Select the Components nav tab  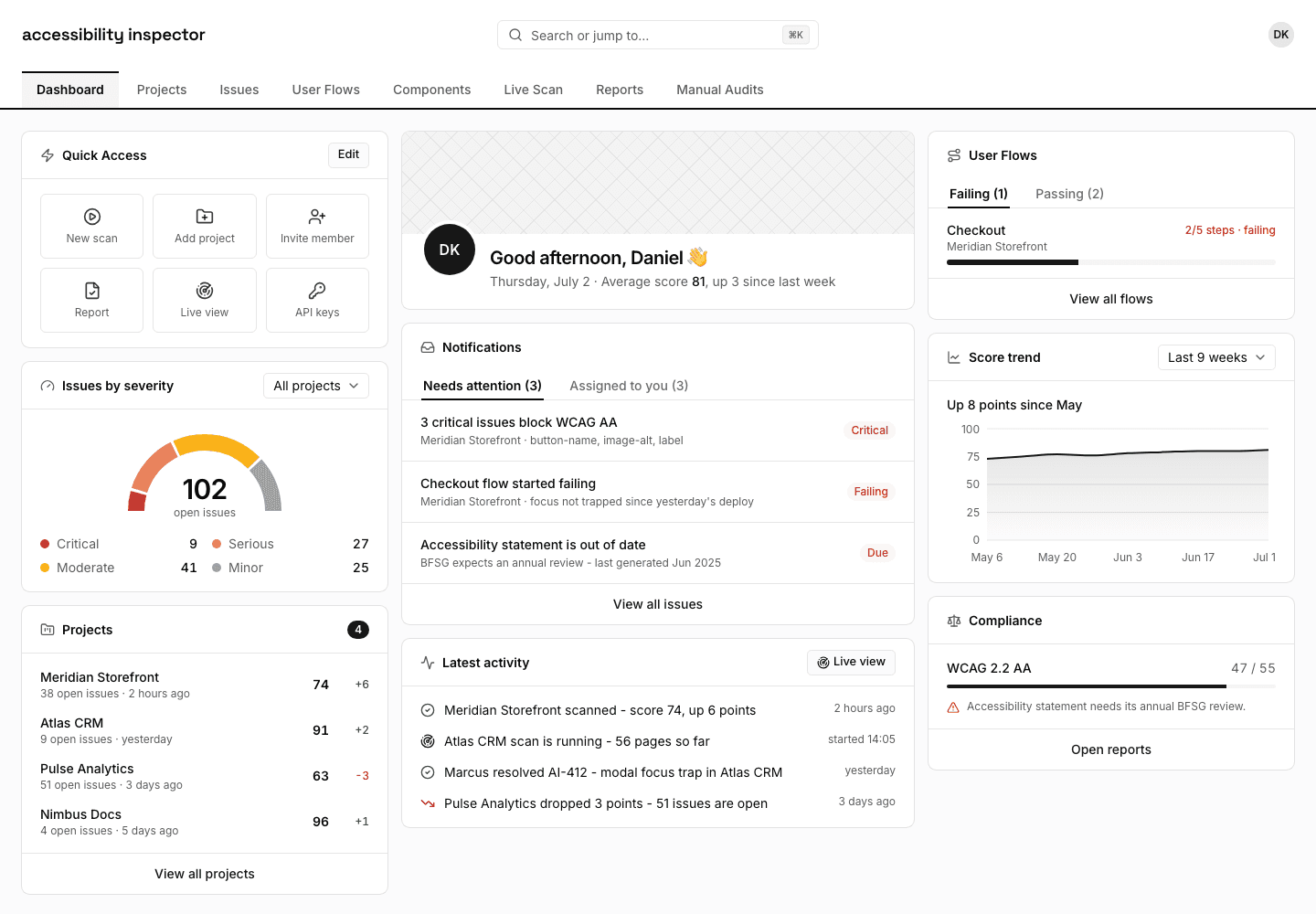pos(432,90)
